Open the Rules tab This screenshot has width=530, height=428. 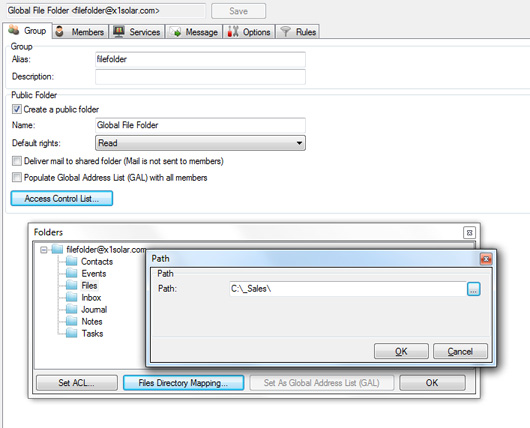(297, 32)
